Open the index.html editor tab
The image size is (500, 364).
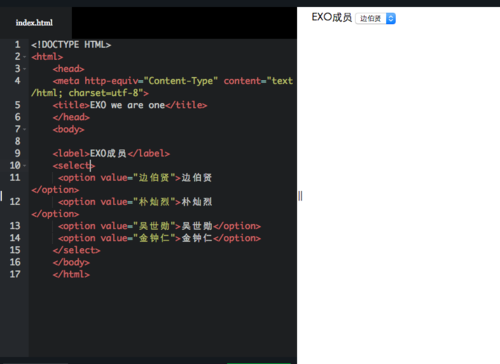point(34,23)
